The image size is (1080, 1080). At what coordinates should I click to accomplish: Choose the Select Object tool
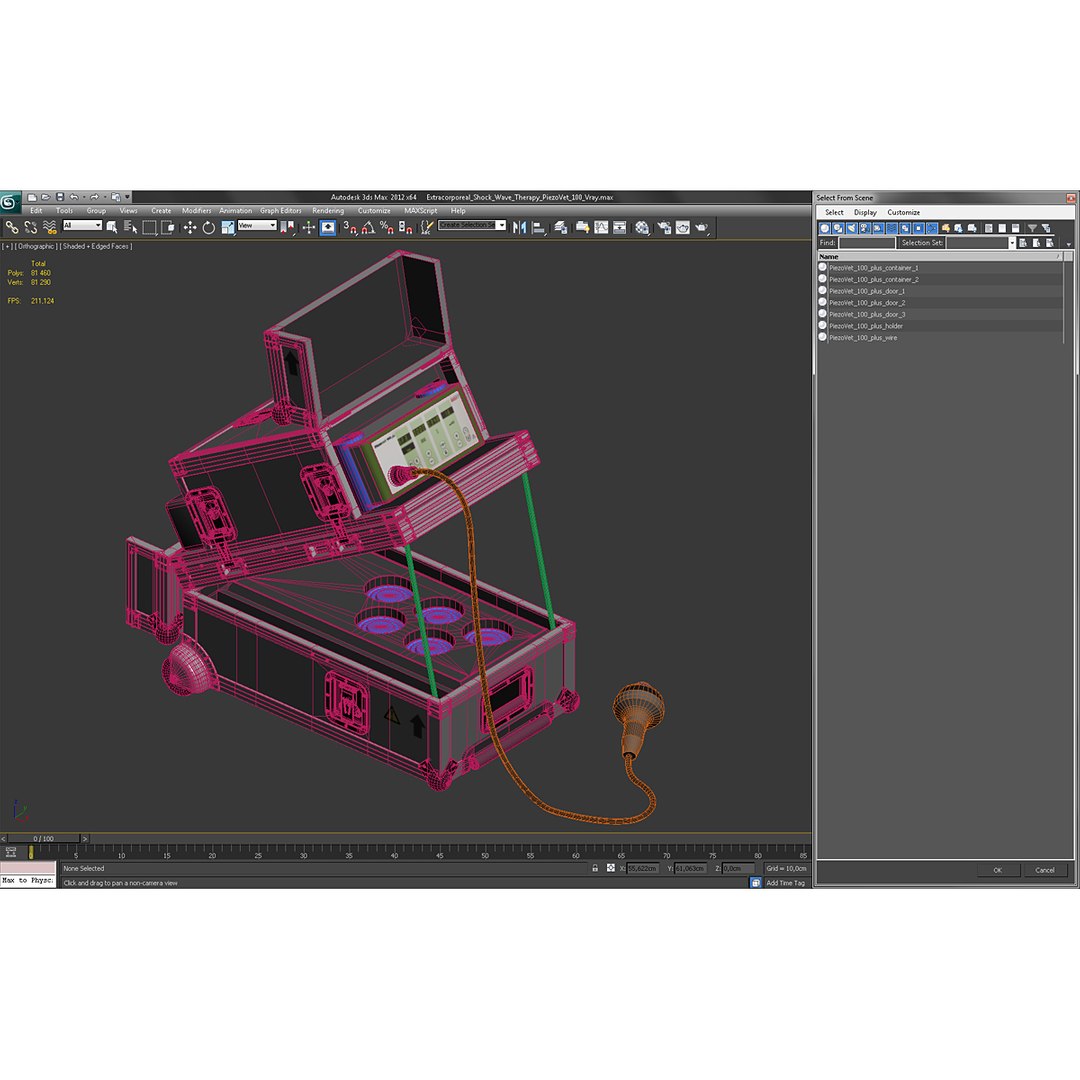click(112, 227)
